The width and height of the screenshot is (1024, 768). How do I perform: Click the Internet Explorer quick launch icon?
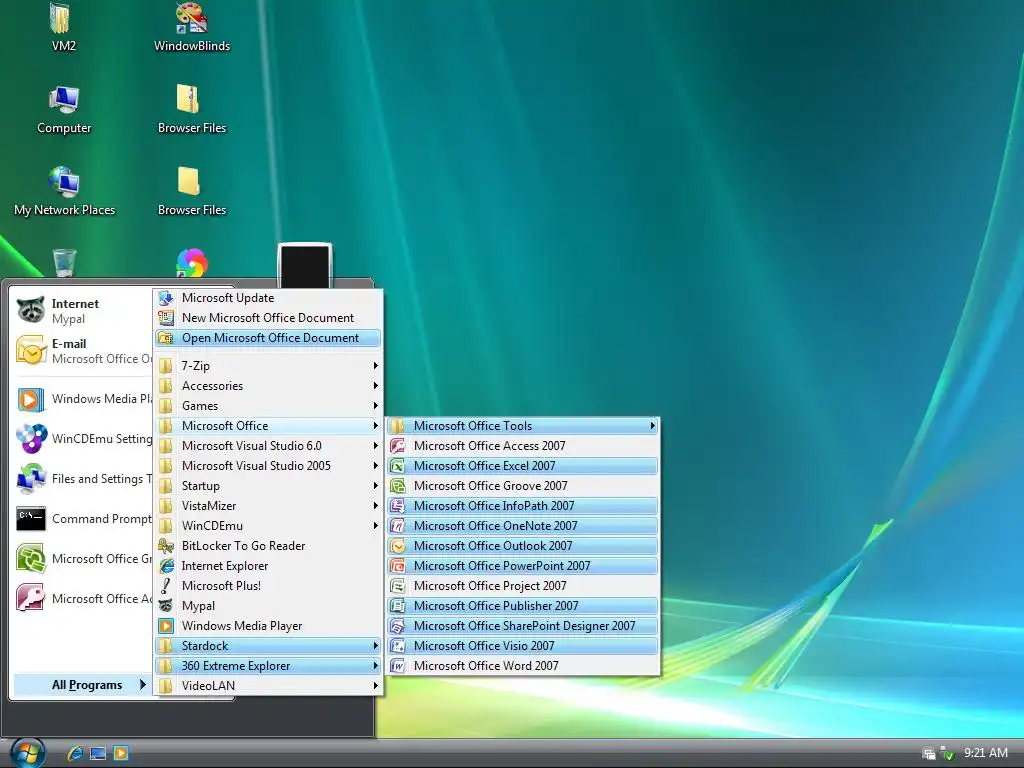75,753
